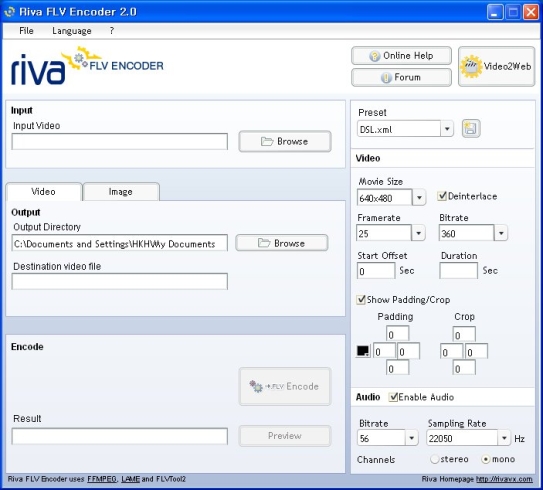Open the ? help menu
The height and width of the screenshot is (490, 543).
tap(112, 31)
